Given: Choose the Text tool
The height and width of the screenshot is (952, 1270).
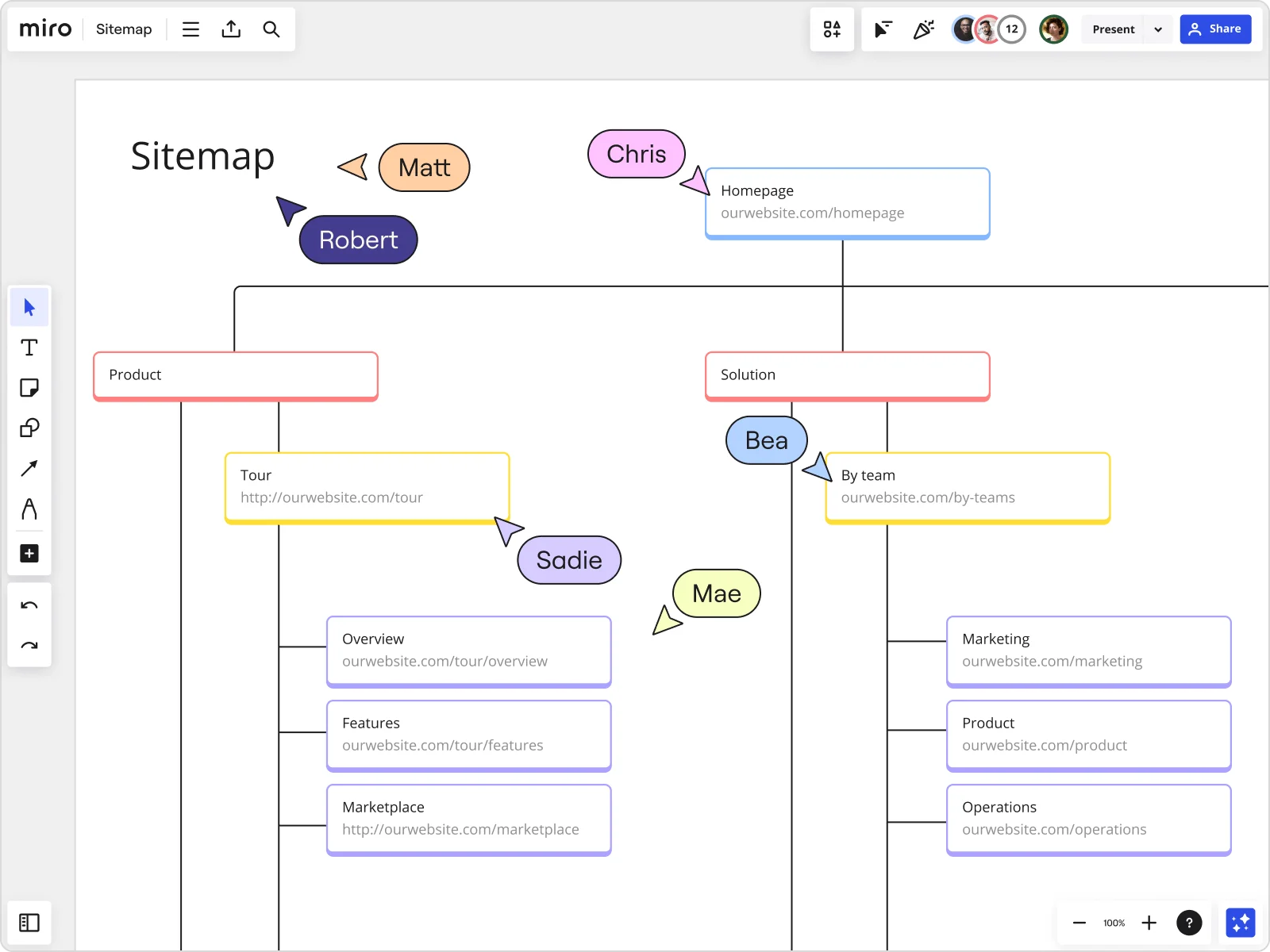Looking at the screenshot, I should [29, 347].
